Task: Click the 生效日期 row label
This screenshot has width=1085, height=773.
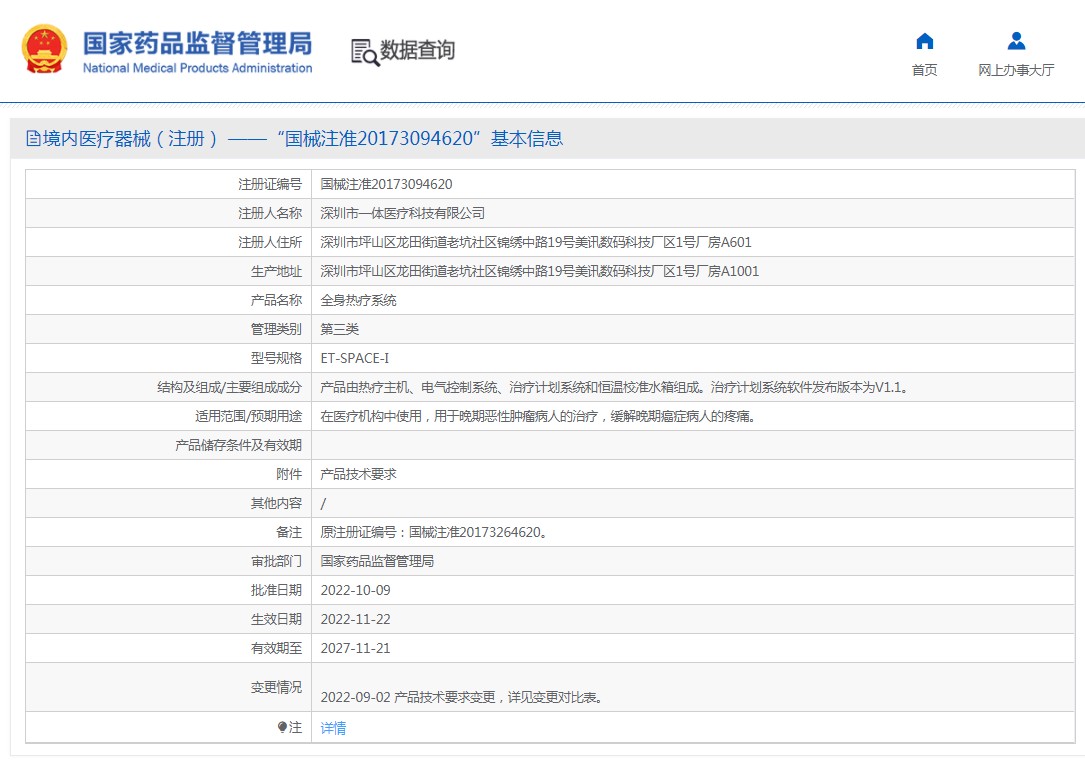Action: point(276,619)
